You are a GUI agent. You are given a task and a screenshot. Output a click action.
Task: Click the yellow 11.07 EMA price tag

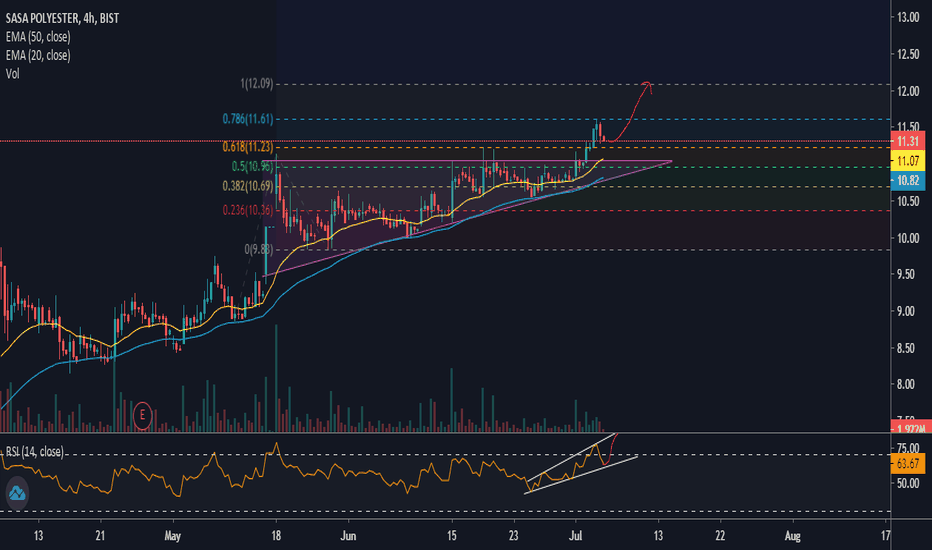pos(908,161)
